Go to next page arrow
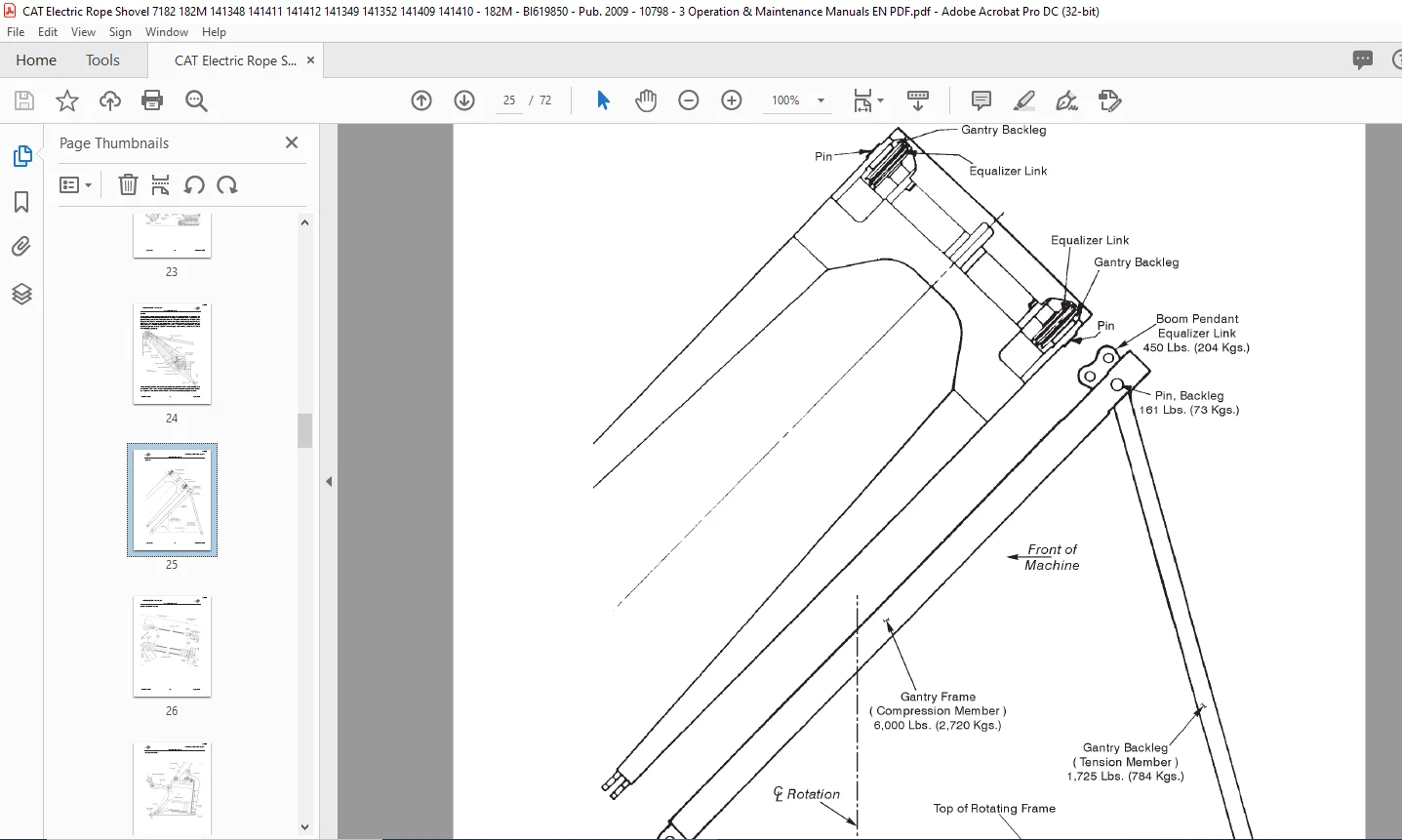The width and height of the screenshot is (1402, 840). click(x=464, y=100)
